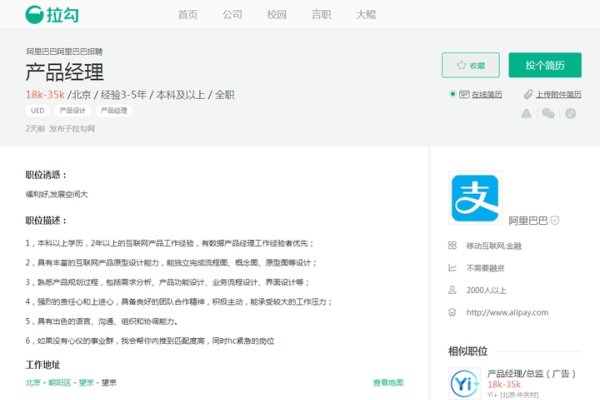The image size is (600, 400).
Task: Open the 在线简历 link
Action: tap(487, 94)
